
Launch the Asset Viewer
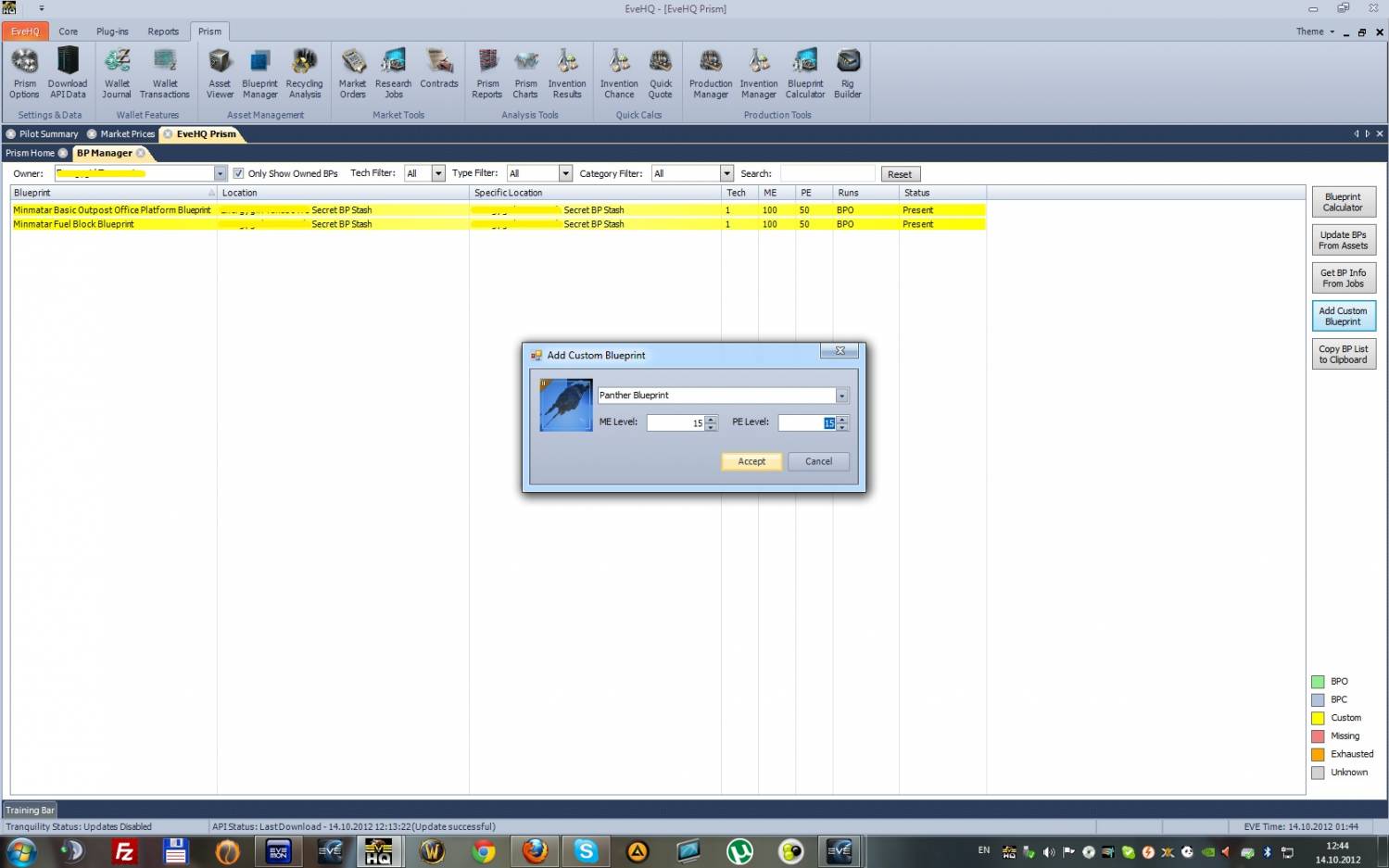[220, 73]
